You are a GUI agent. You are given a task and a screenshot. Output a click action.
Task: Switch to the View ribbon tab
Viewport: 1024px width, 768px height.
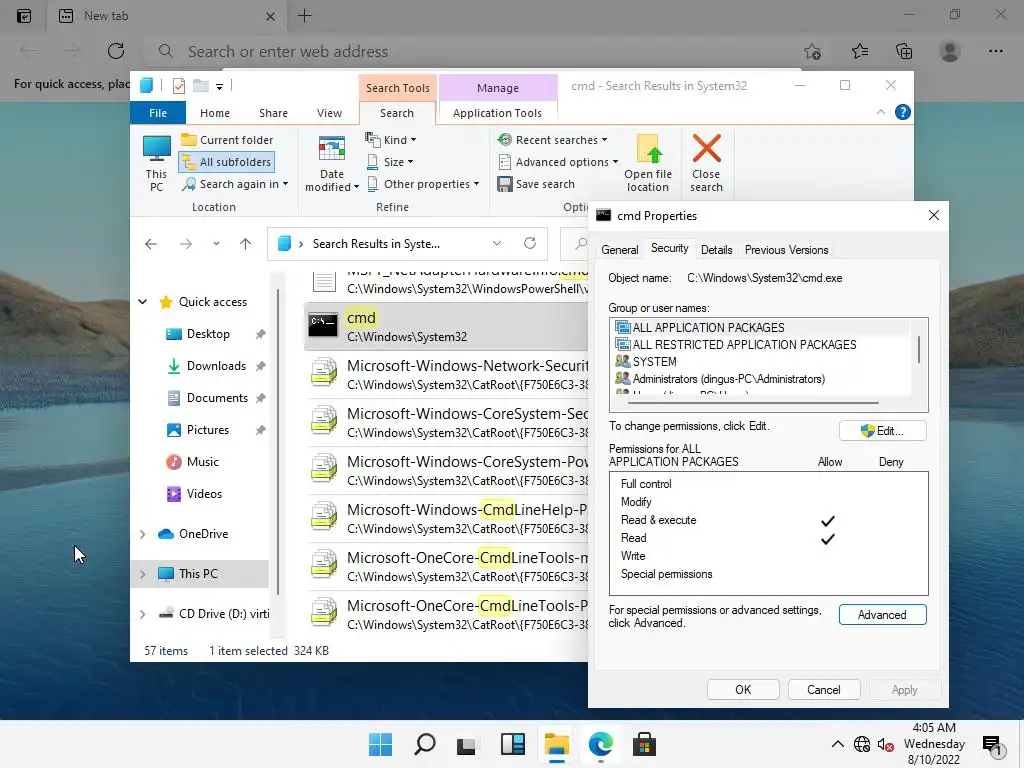click(x=329, y=113)
